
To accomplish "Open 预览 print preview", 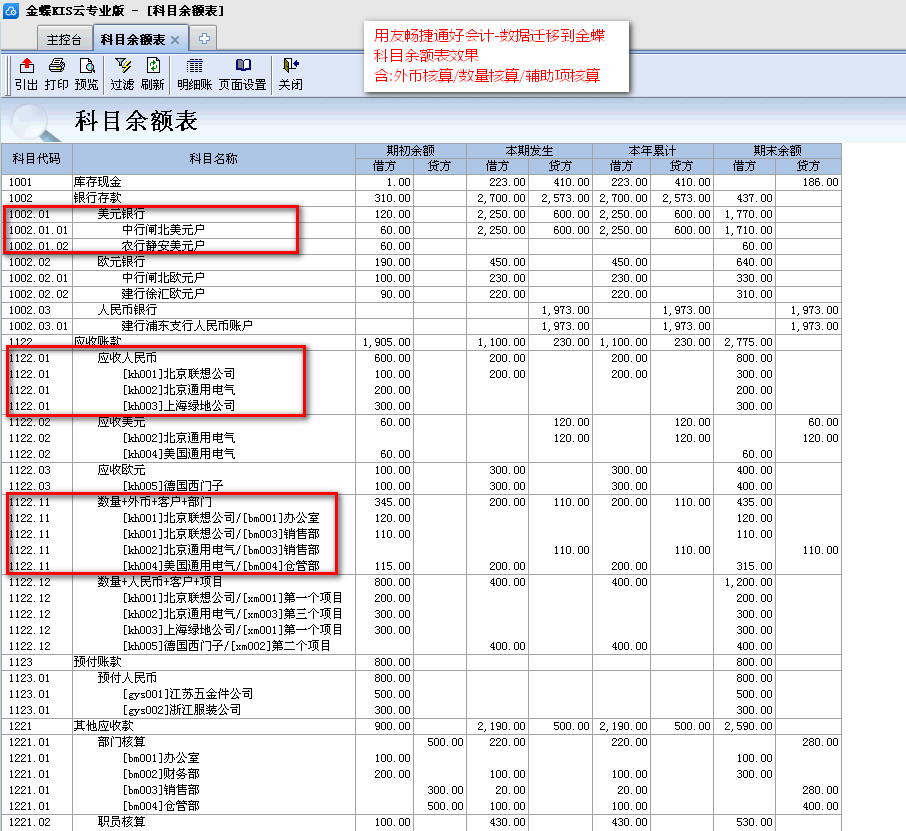I will click(x=87, y=74).
